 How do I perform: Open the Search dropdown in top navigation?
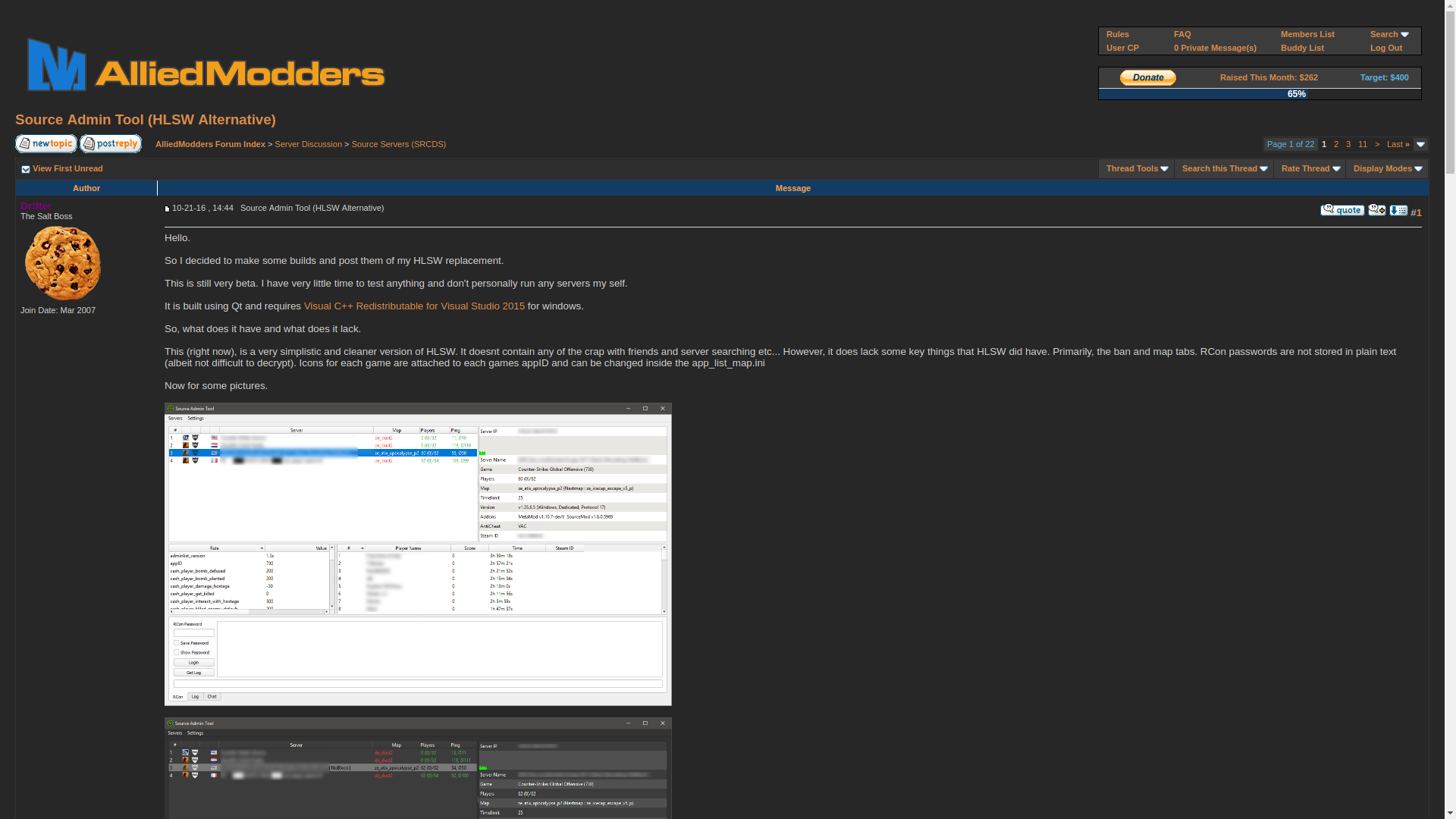pos(1389,34)
